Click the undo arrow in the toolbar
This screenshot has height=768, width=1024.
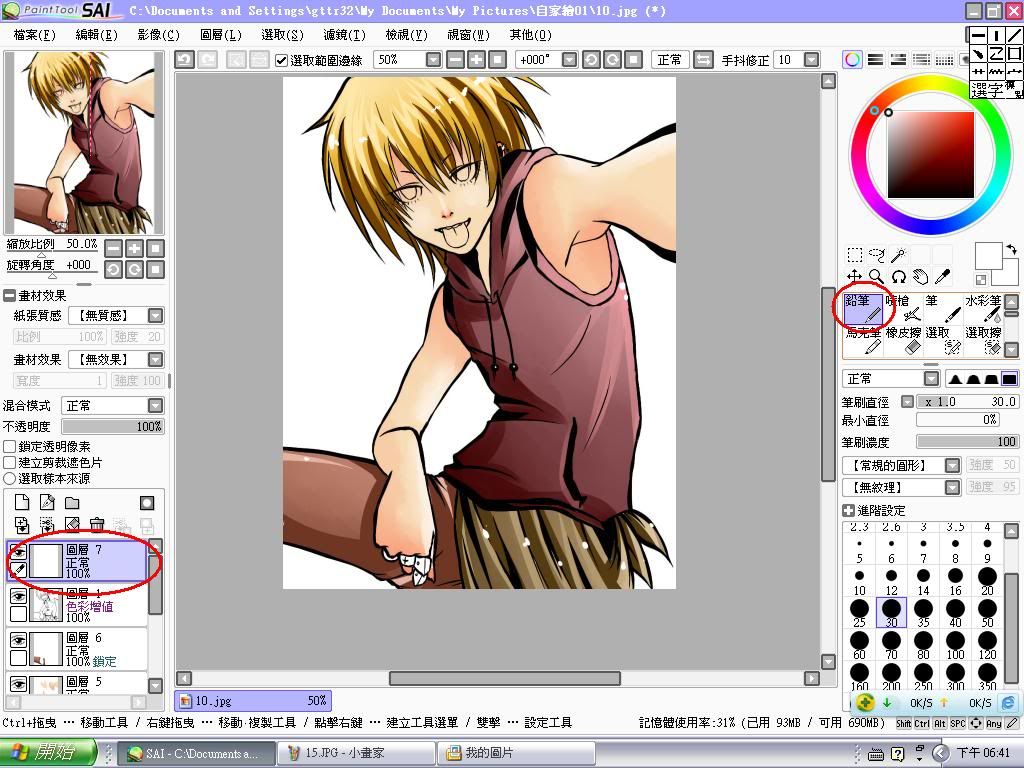tap(184, 60)
